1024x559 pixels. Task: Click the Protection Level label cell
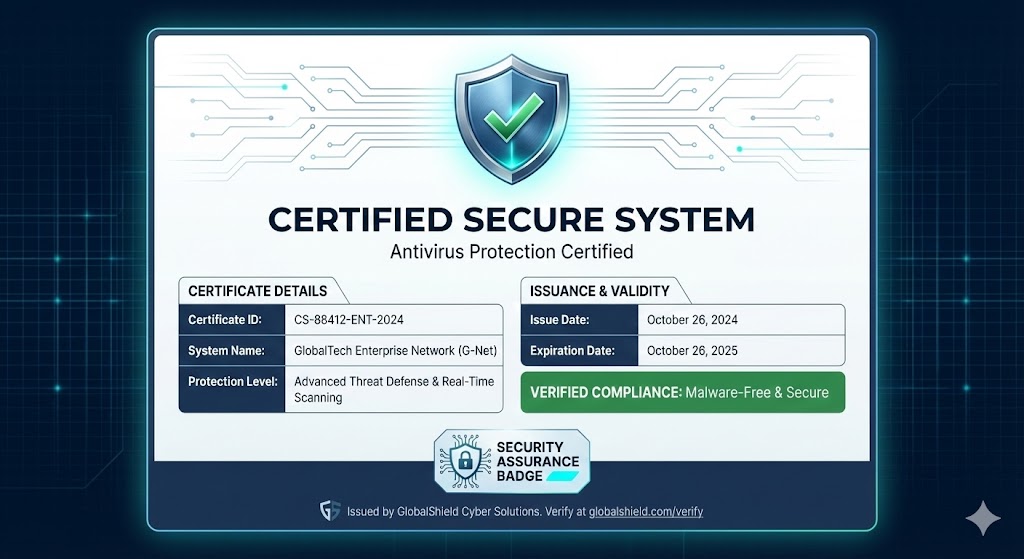click(232, 389)
